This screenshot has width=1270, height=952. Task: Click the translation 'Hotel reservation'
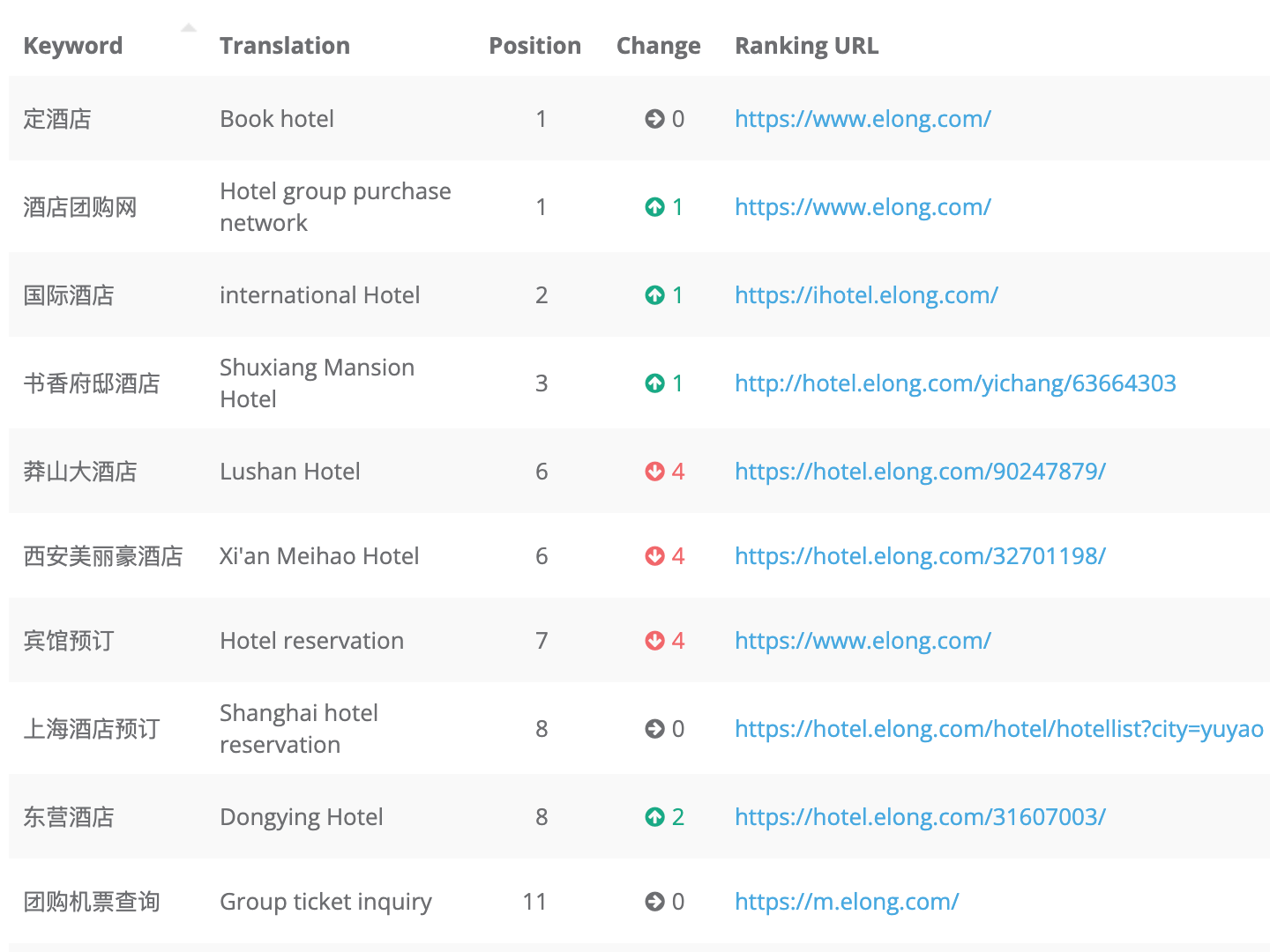(x=312, y=641)
